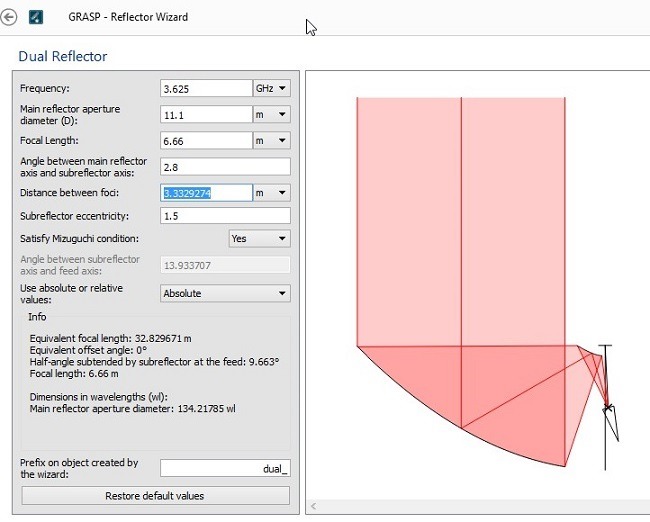Open the Frequency unit GHz dropdown

point(271,88)
